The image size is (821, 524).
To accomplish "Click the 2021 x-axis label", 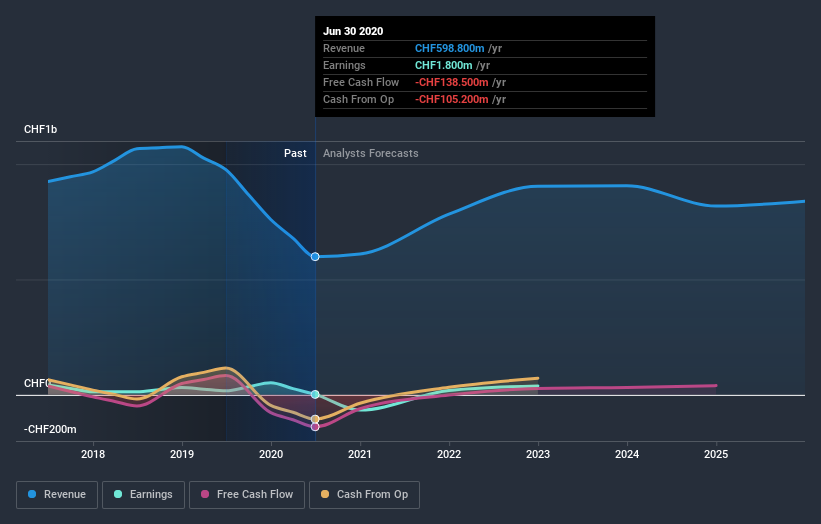I will 360,454.
